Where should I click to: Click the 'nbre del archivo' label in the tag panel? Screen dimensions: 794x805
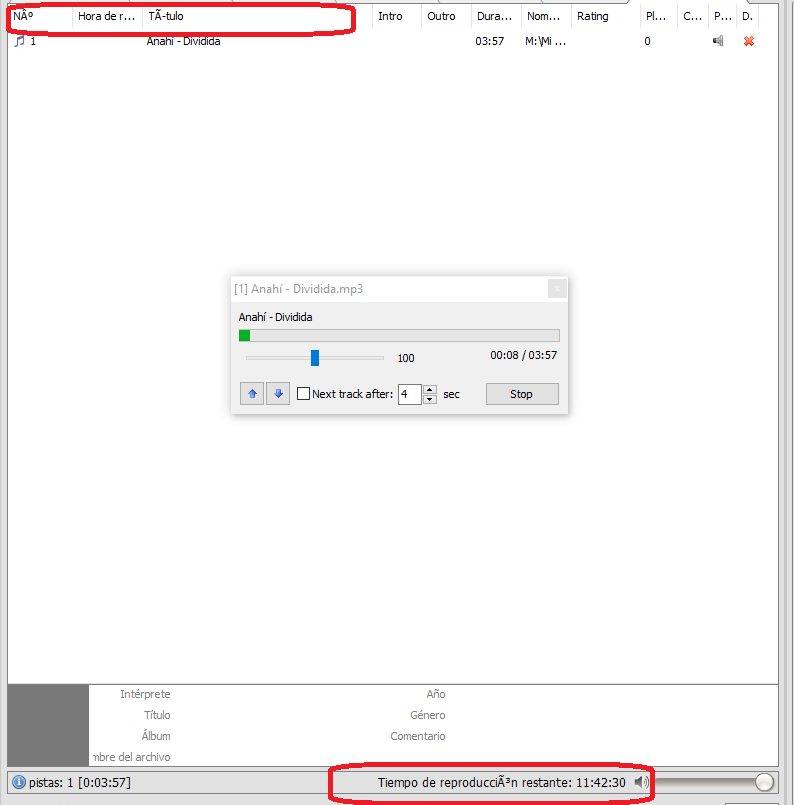(132, 757)
